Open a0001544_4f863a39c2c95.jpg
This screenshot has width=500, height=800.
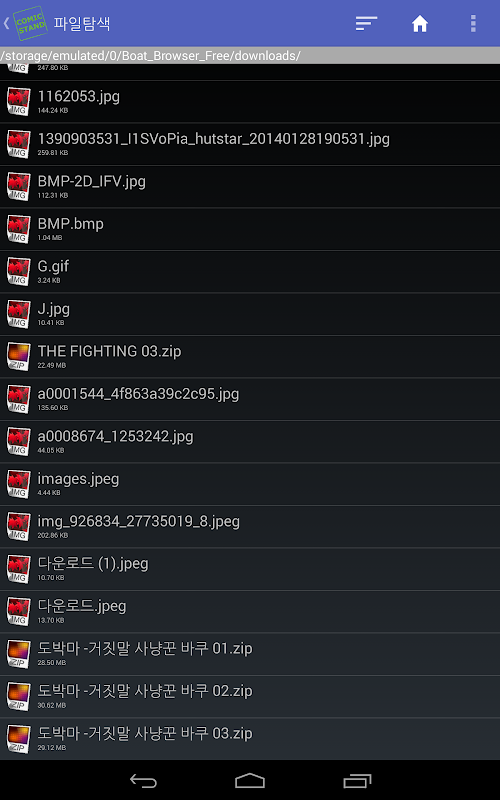click(x=250, y=399)
